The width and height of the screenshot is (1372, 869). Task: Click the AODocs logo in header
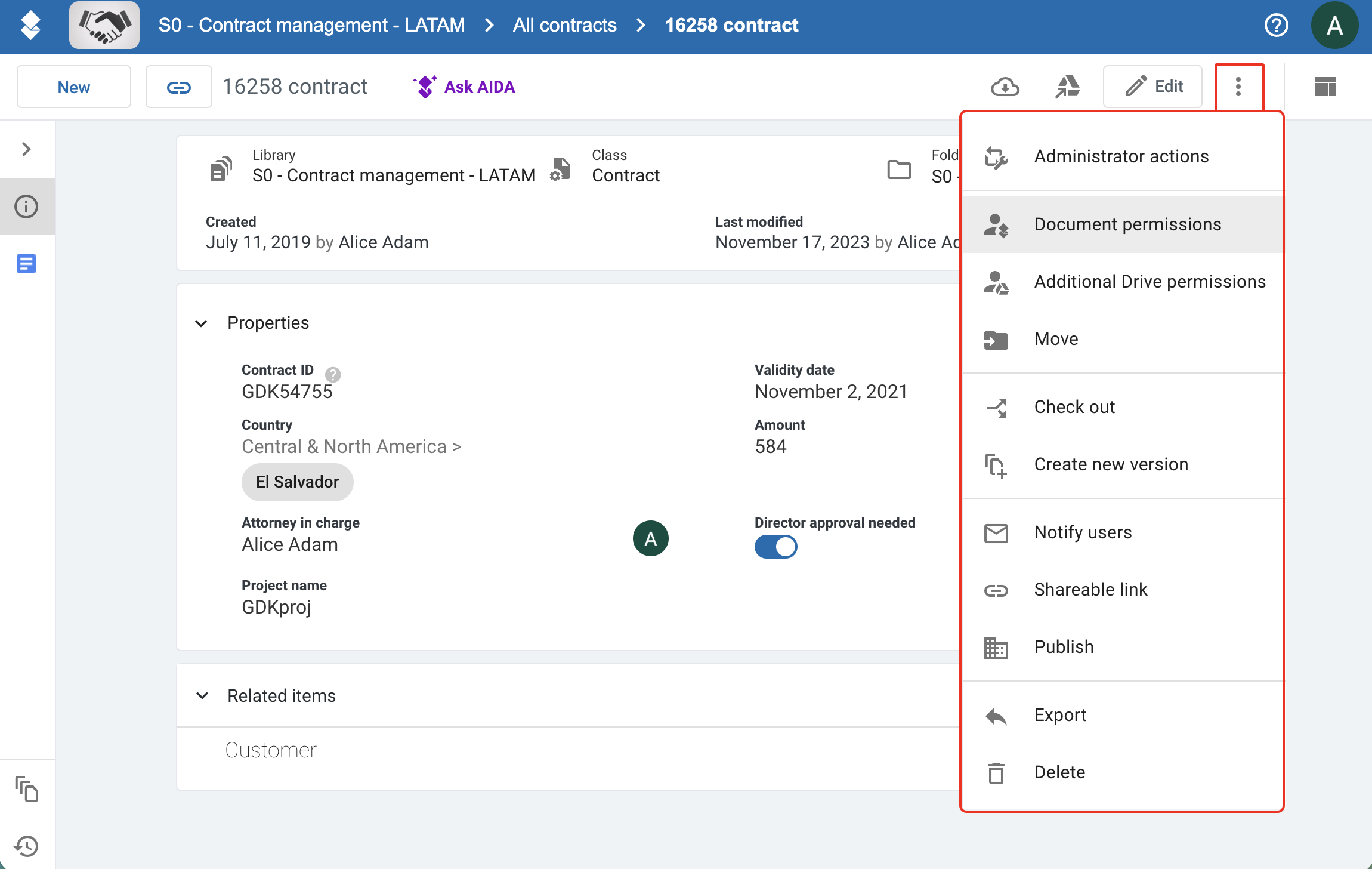30,26
